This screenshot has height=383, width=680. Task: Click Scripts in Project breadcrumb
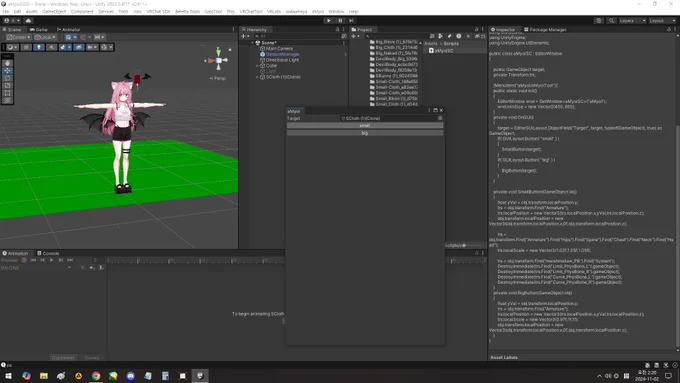point(451,43)
